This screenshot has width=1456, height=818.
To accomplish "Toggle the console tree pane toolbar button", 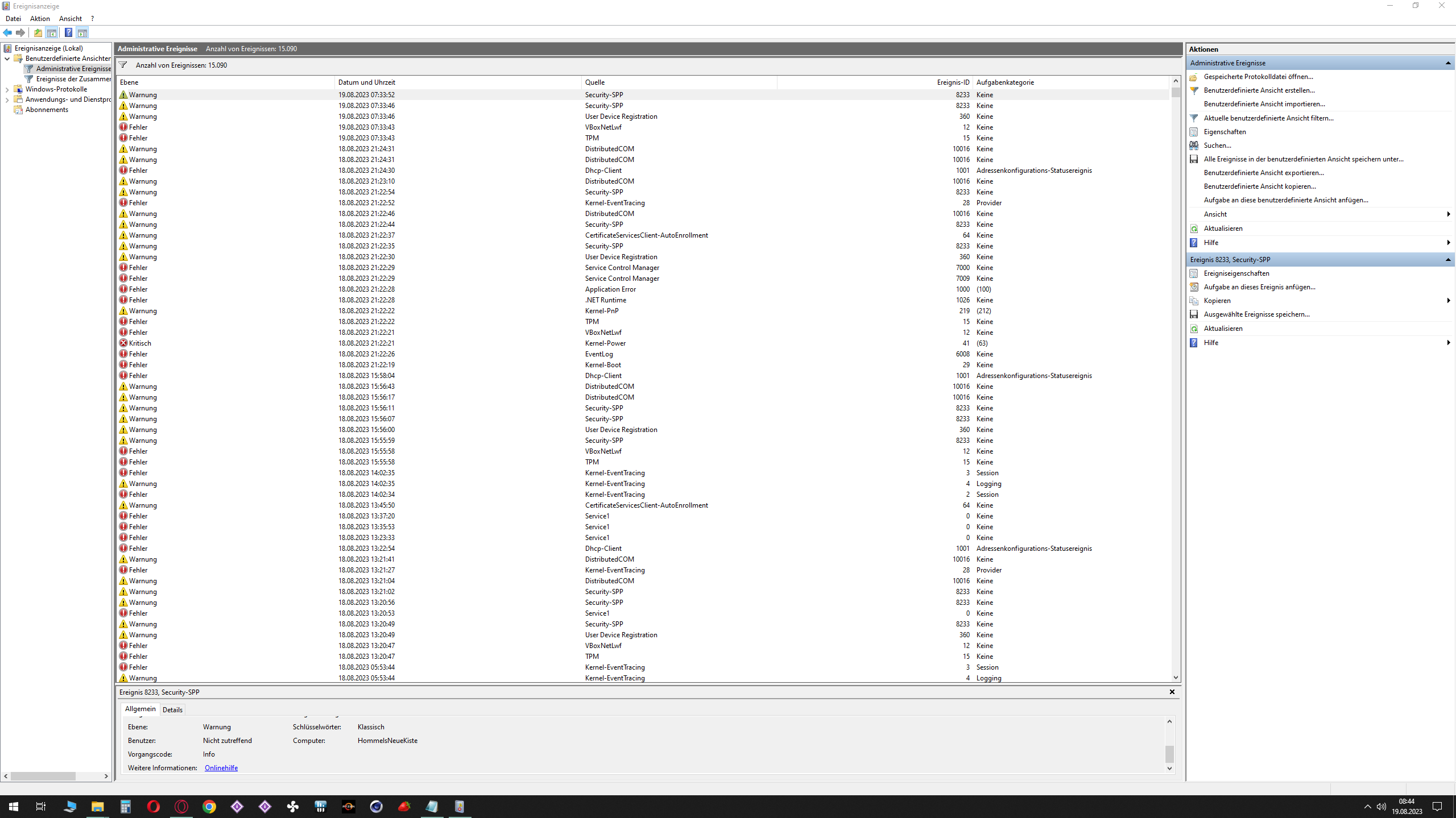I will tap(52, 32).
